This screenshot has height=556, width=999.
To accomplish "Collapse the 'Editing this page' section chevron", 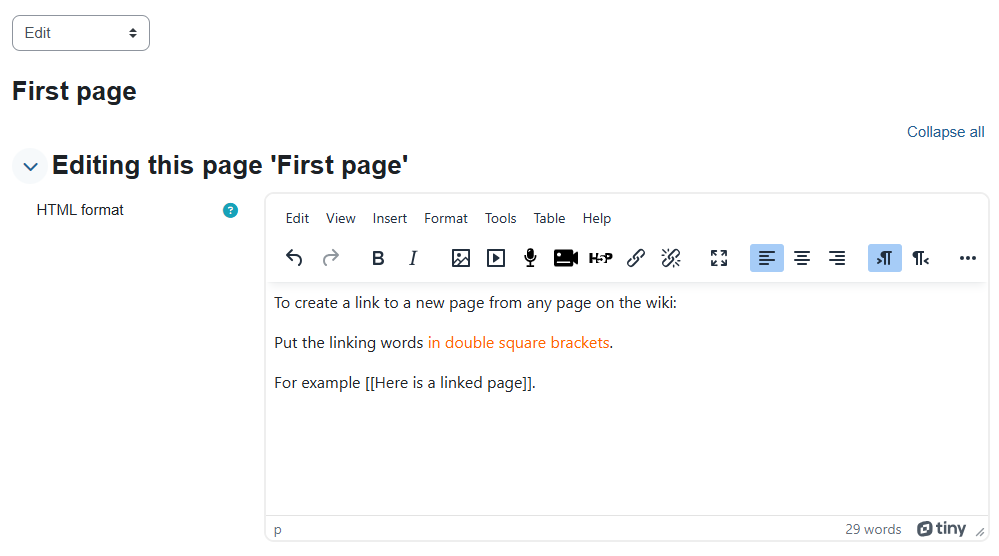I will point(30,166).
